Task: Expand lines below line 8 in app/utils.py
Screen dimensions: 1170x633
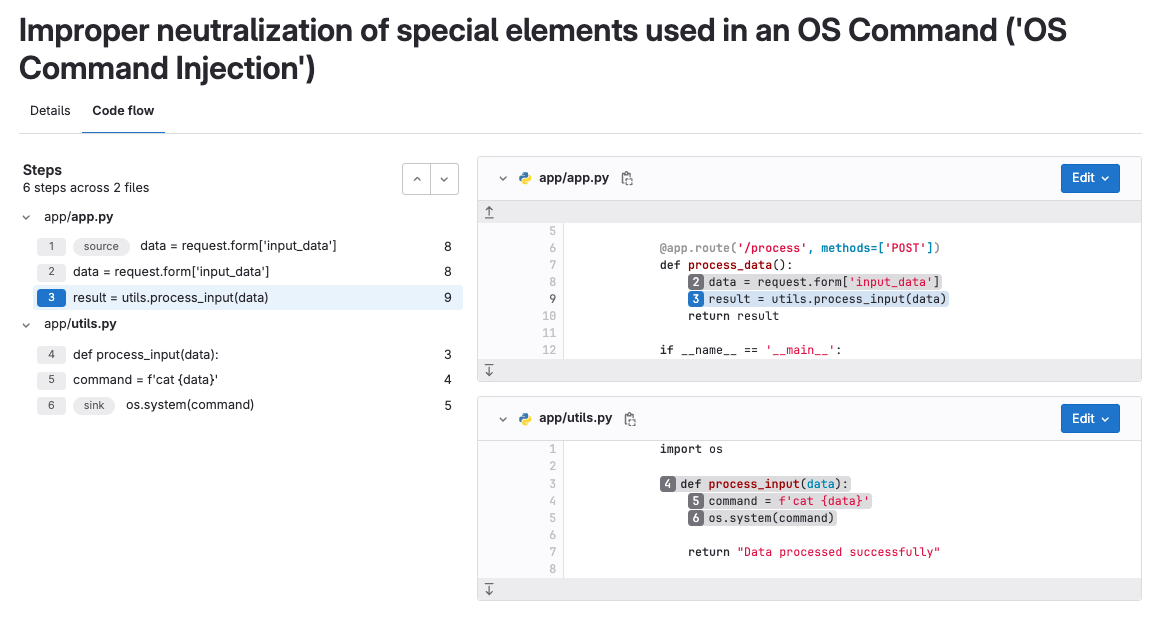Action: tap(489, 589)
